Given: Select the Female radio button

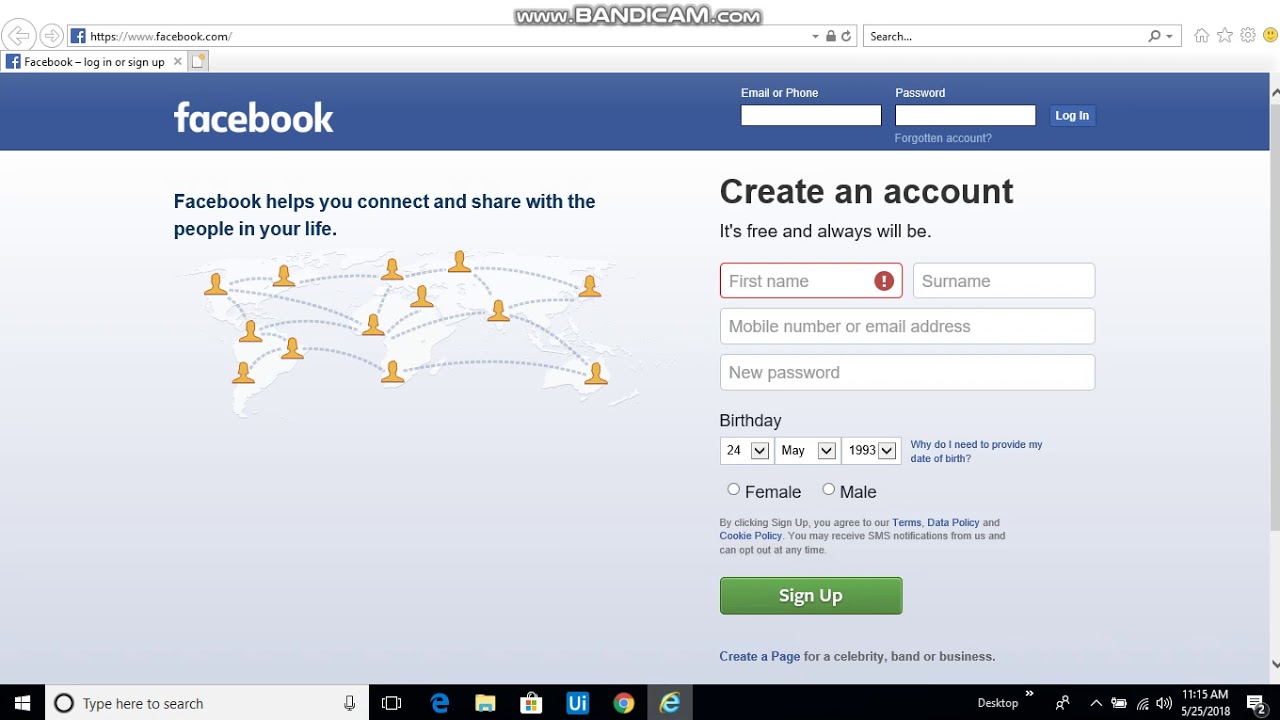Looking at the screenshot, I should [734, 489].
